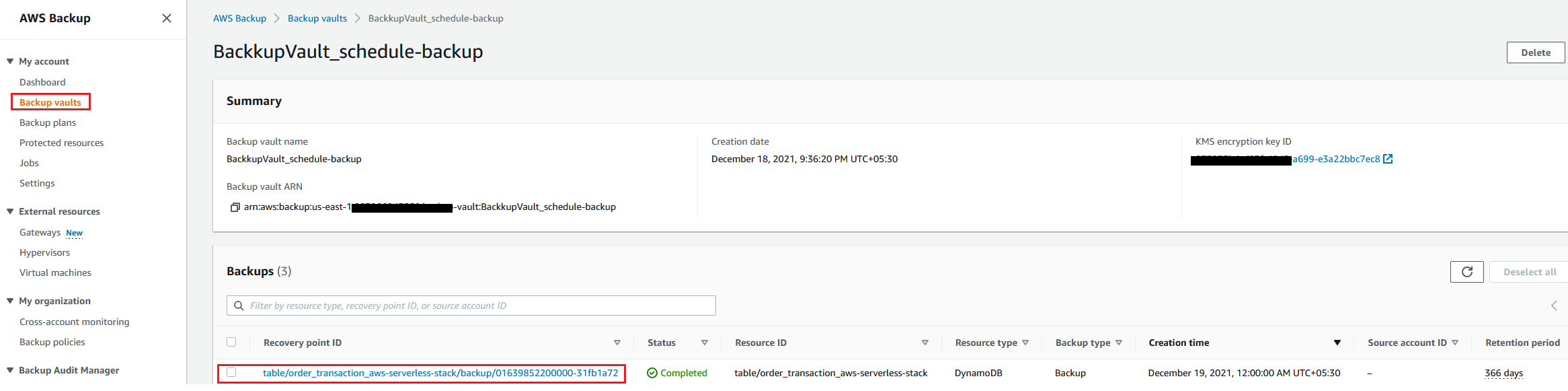Viewport: 1568px width, 391px height.
Task: Click the 366 days retention period
Action: pyautogui.click(x=1503, y=373)
